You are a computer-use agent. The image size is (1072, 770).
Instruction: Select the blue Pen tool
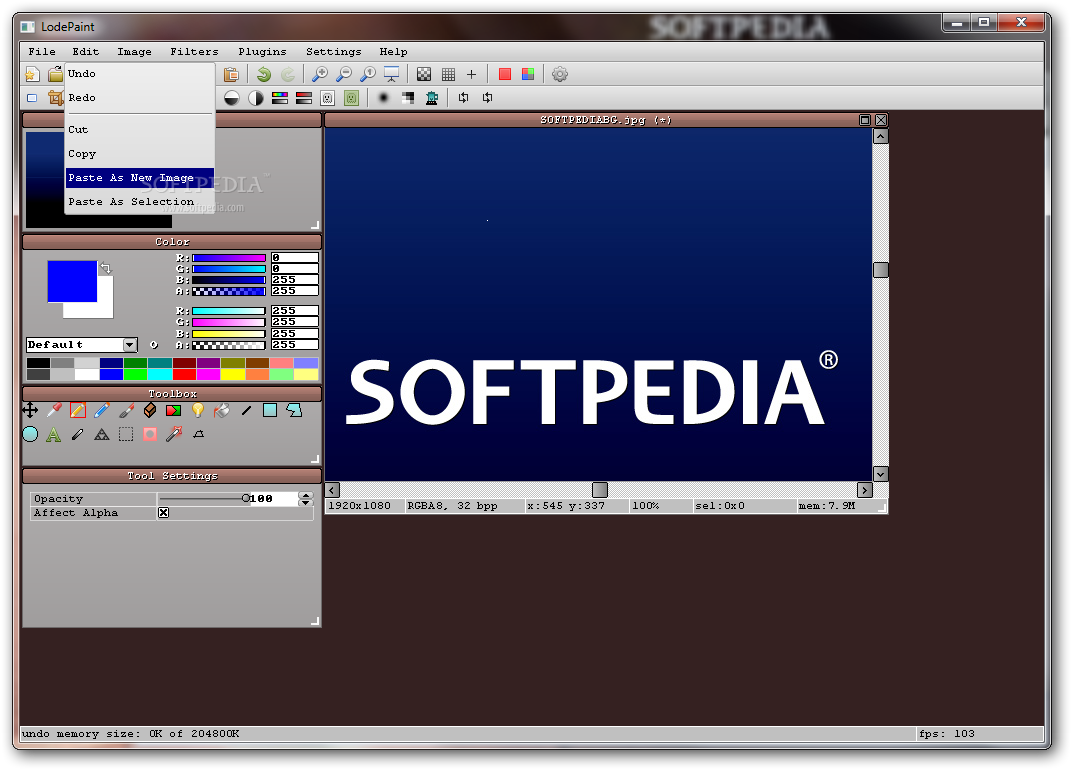(x=102, y=410)
